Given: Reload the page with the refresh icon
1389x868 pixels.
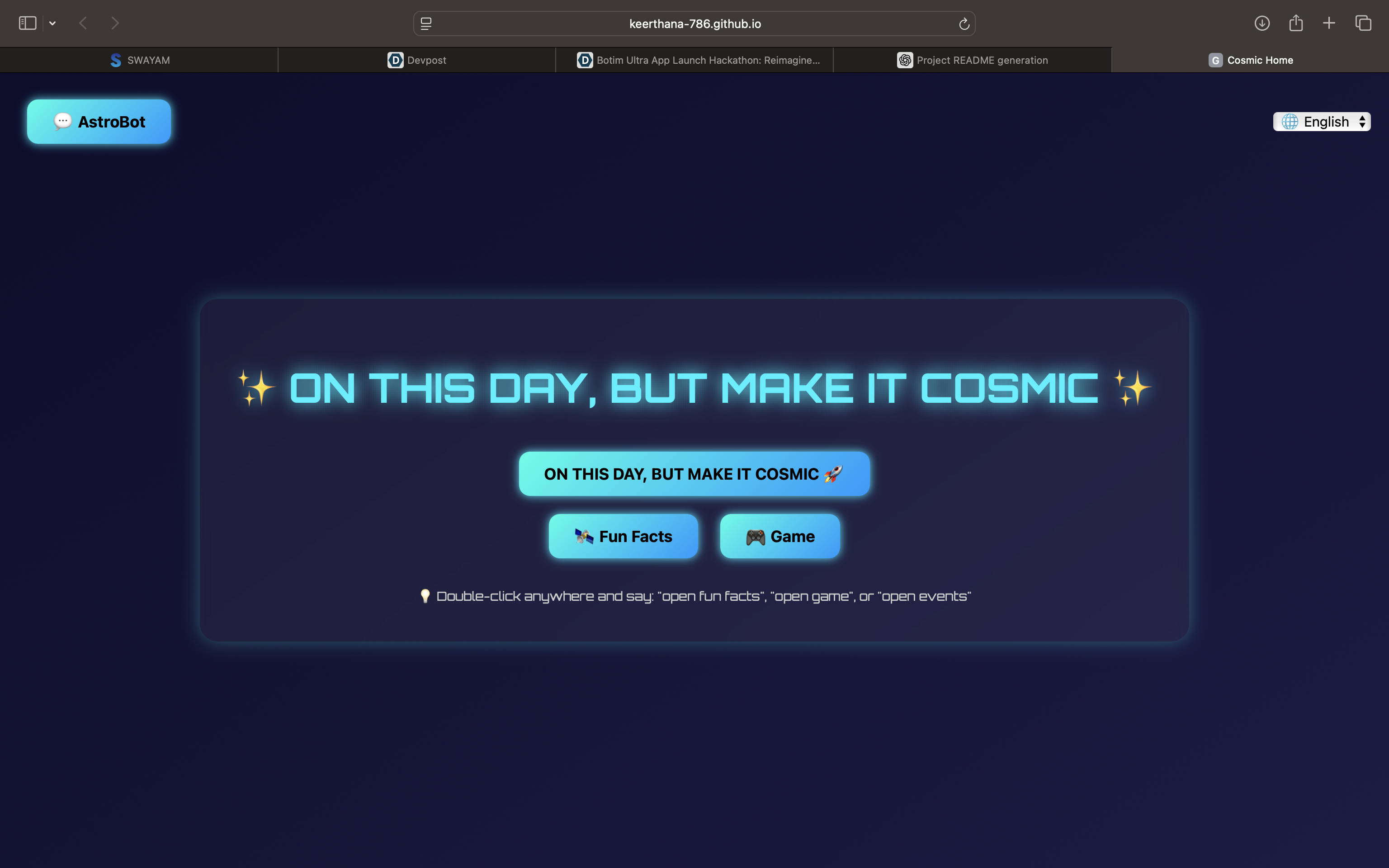Looking at the screenshot, I should click(x=964, y=24).
